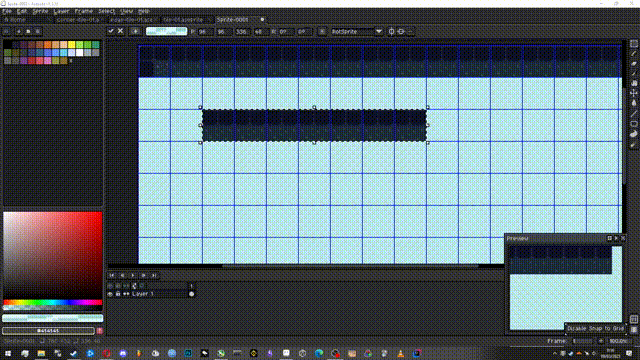640x360 pixels.
Task: Cancel the transformation with the X icon
Action: 120,31
